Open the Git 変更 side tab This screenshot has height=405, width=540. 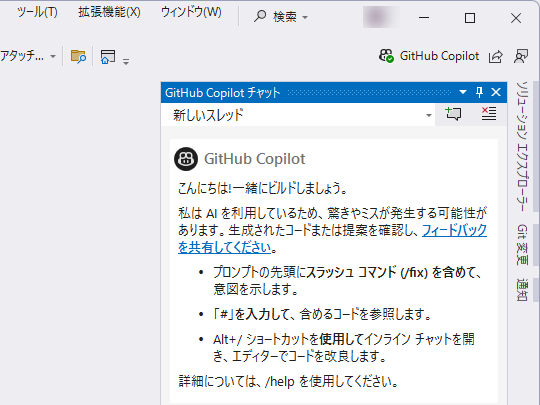pos(522,245)
